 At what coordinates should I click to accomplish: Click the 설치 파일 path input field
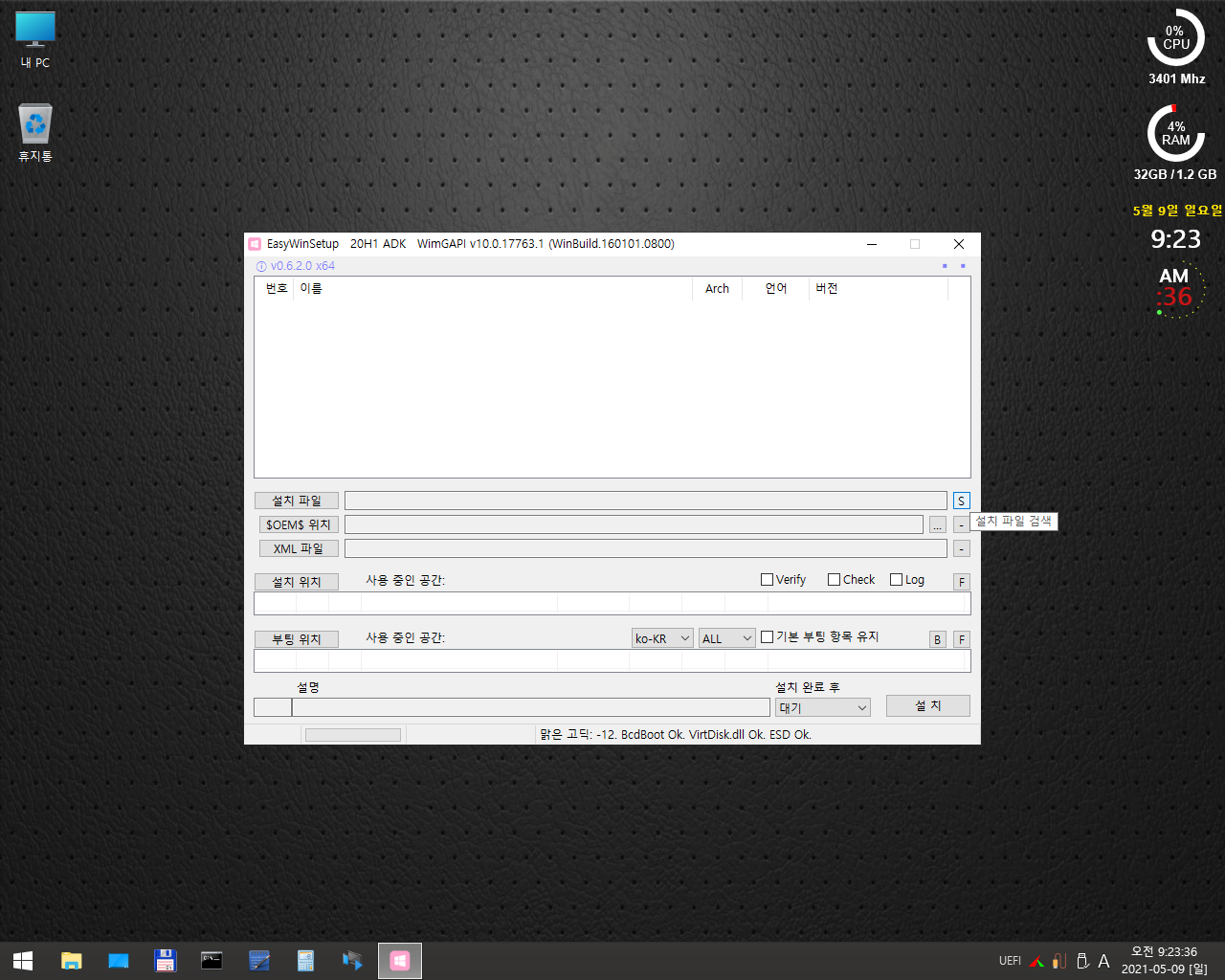point(646,501)
